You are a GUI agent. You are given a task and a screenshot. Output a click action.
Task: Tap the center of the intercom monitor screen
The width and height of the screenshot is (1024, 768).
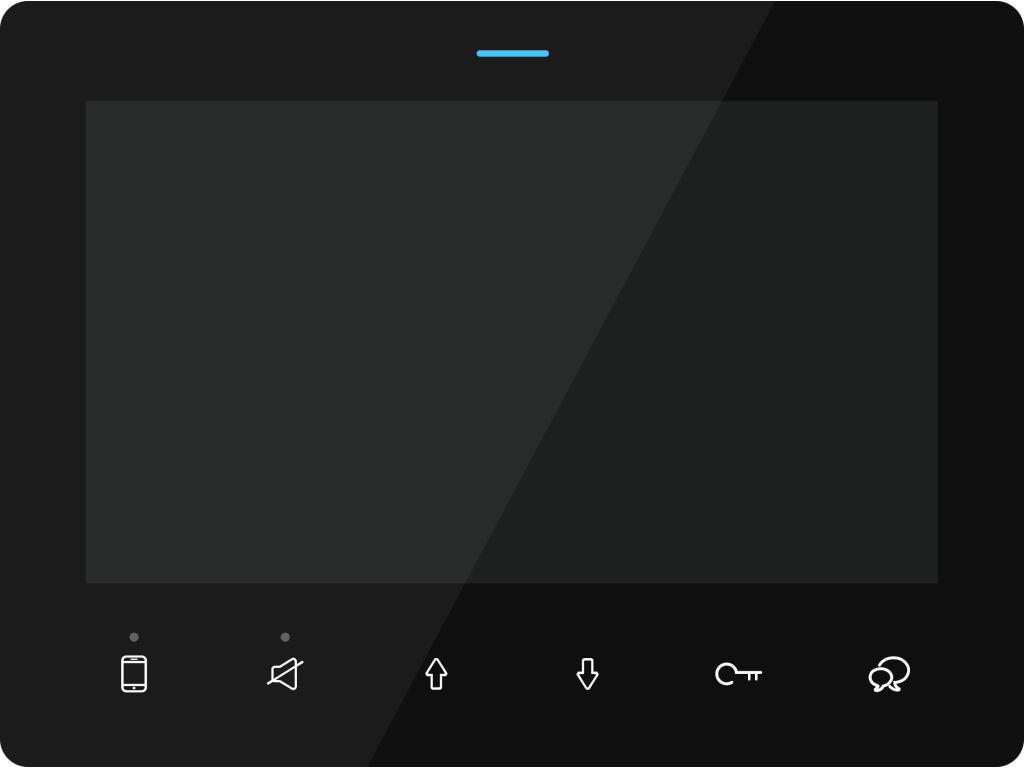[x=511, y=342]
